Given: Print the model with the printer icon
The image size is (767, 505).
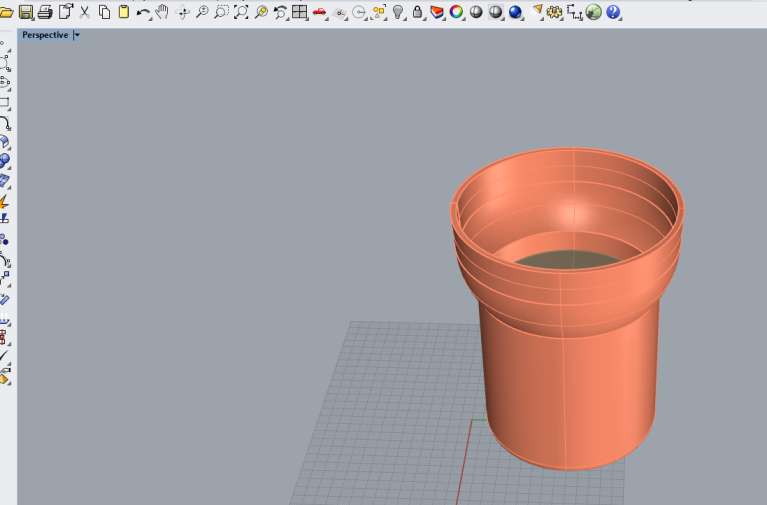Looking at the screenshot, I should click(45, 12).
